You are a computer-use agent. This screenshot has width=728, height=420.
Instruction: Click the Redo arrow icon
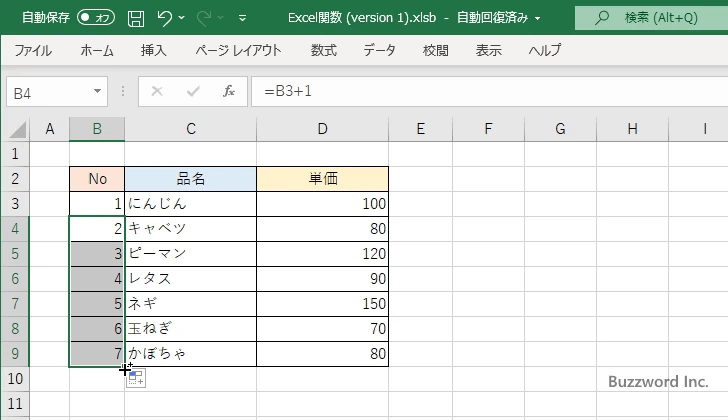click(204, 18)
